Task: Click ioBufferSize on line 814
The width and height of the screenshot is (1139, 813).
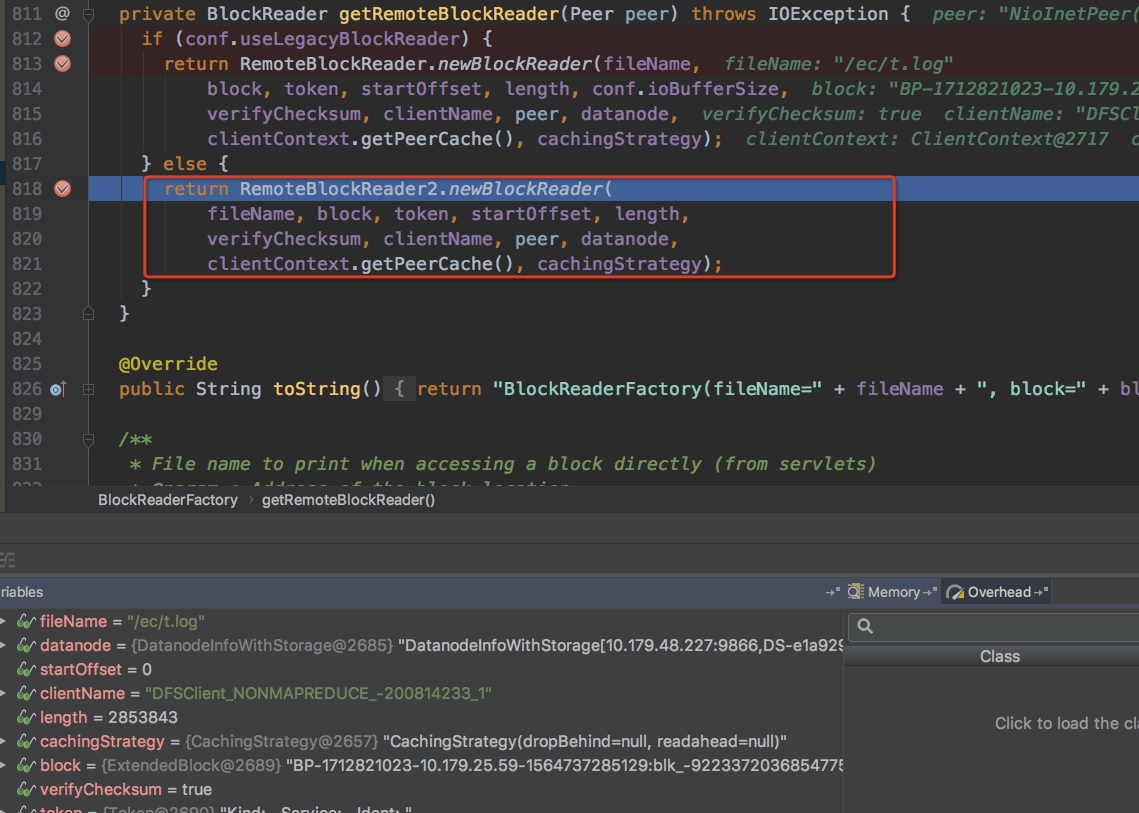Action: click(x=713, y=89)
